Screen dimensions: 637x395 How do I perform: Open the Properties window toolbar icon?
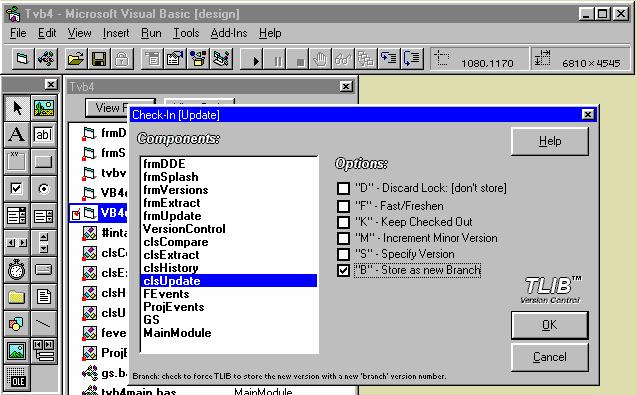175,59
